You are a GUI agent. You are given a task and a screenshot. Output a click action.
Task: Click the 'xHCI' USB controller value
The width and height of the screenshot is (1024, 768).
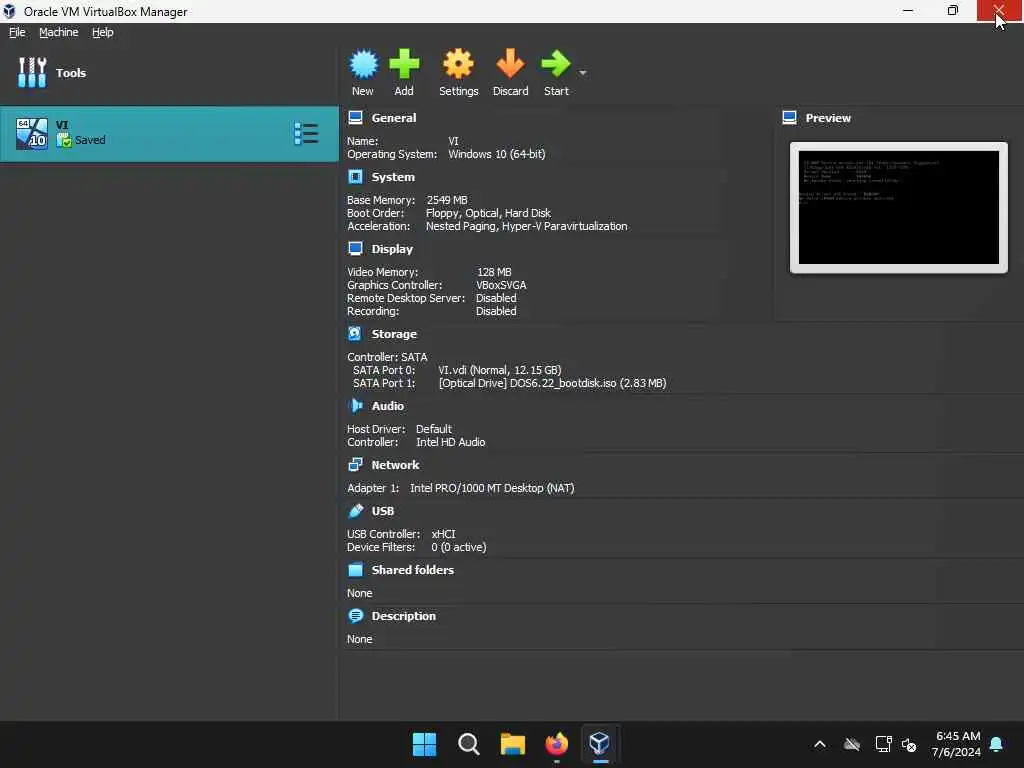[x=443, y=534]
